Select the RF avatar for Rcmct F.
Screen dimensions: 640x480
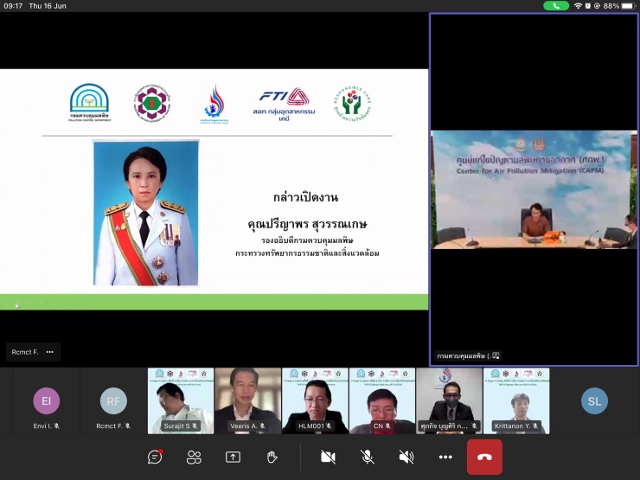[x=113, y=401]
